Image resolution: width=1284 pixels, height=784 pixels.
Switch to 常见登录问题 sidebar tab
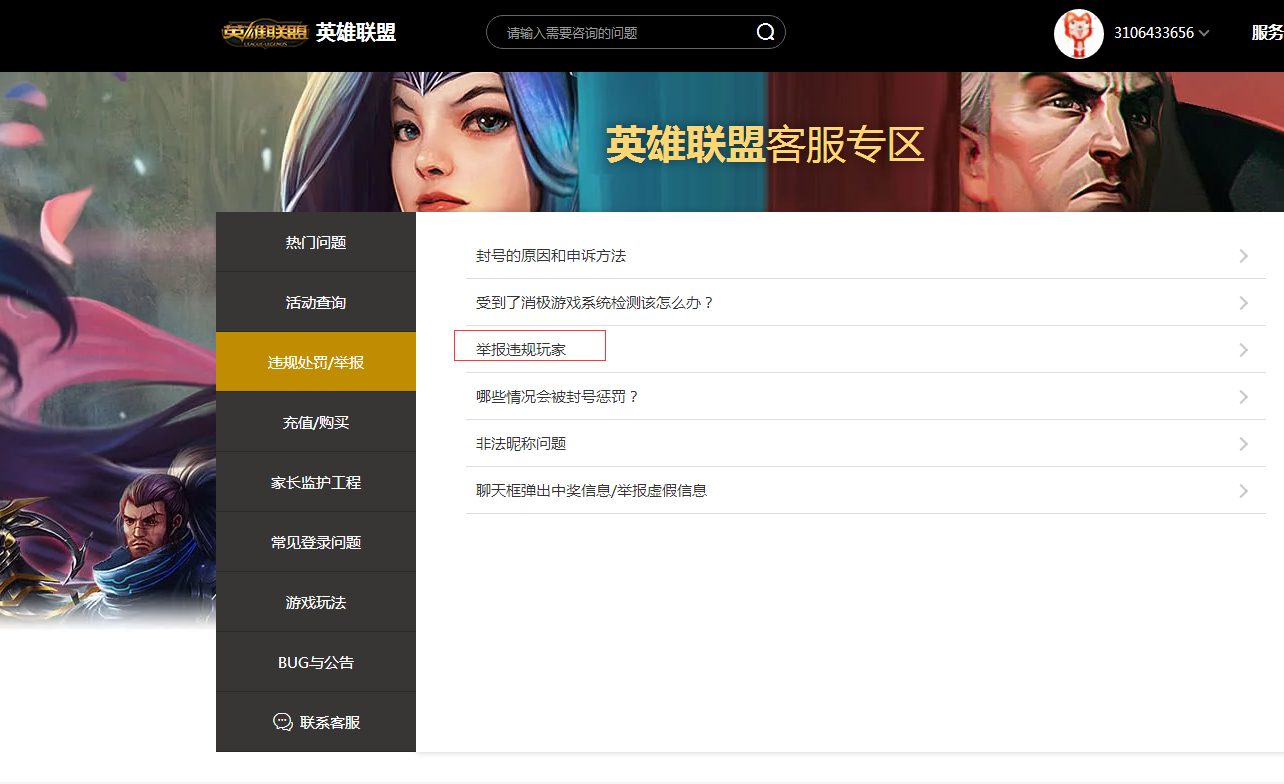point(316,542)
